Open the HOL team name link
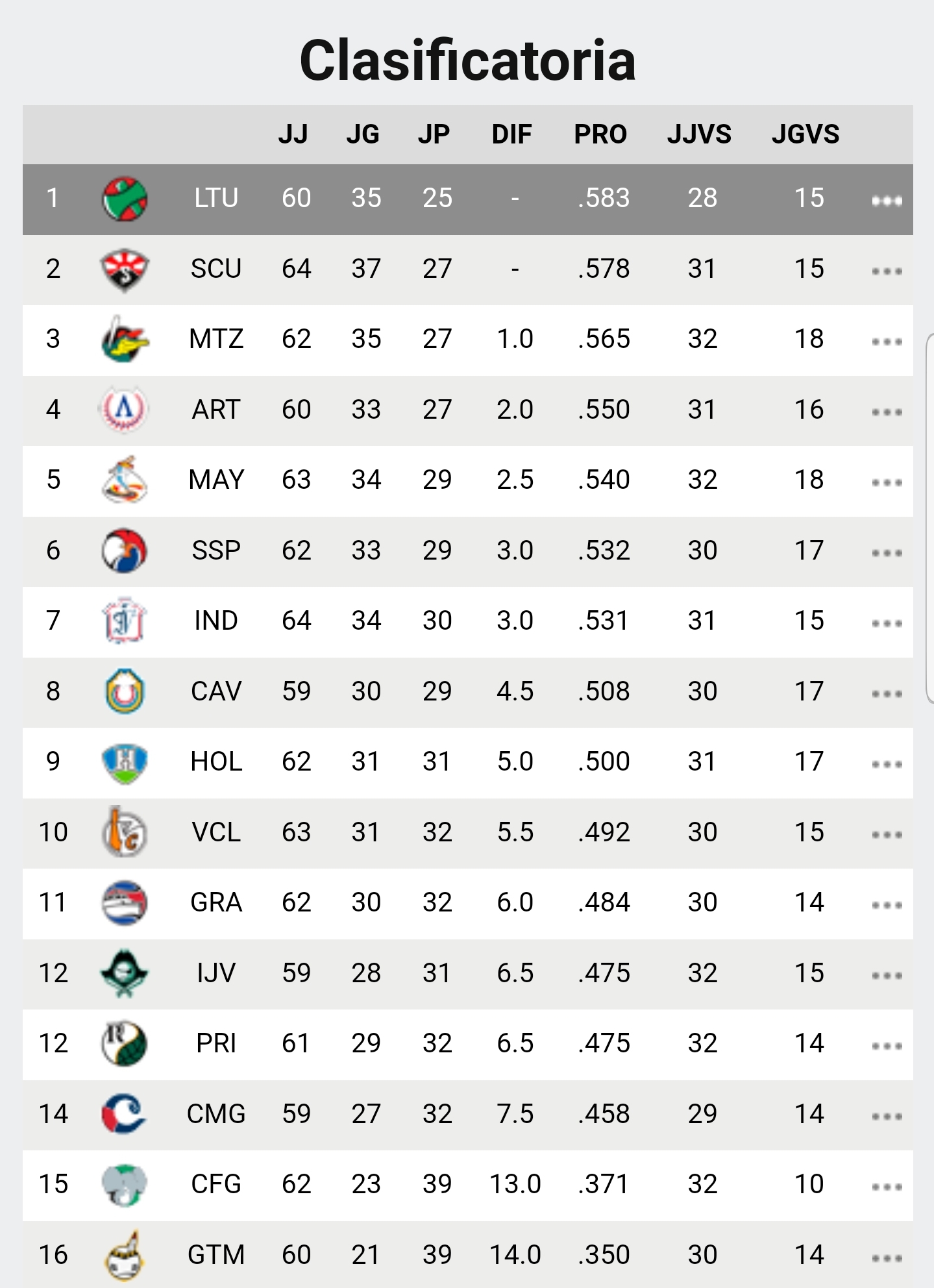 pyautogui.click(x=216, y=762)
